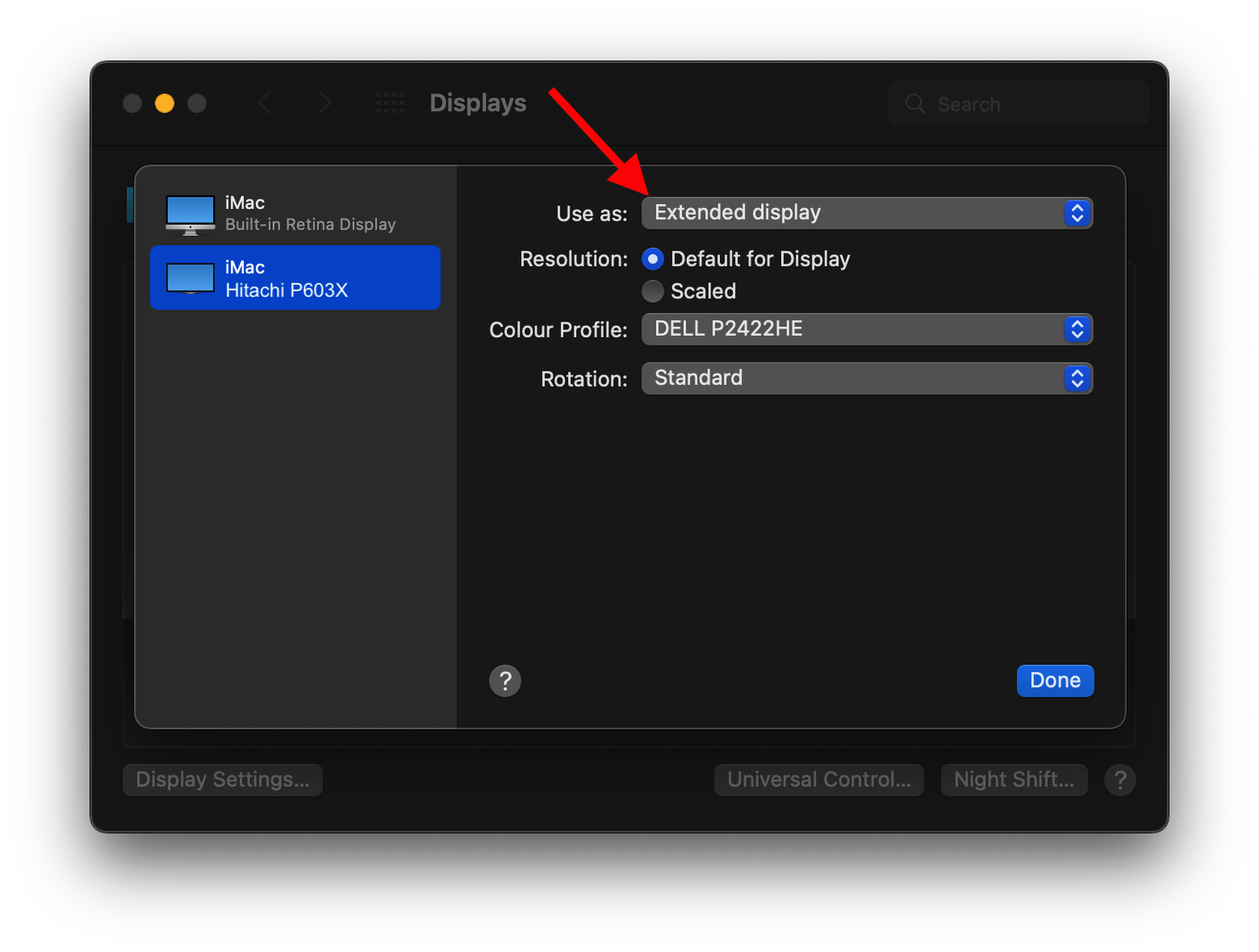Go forward with the right chevron

coord(324,102)
